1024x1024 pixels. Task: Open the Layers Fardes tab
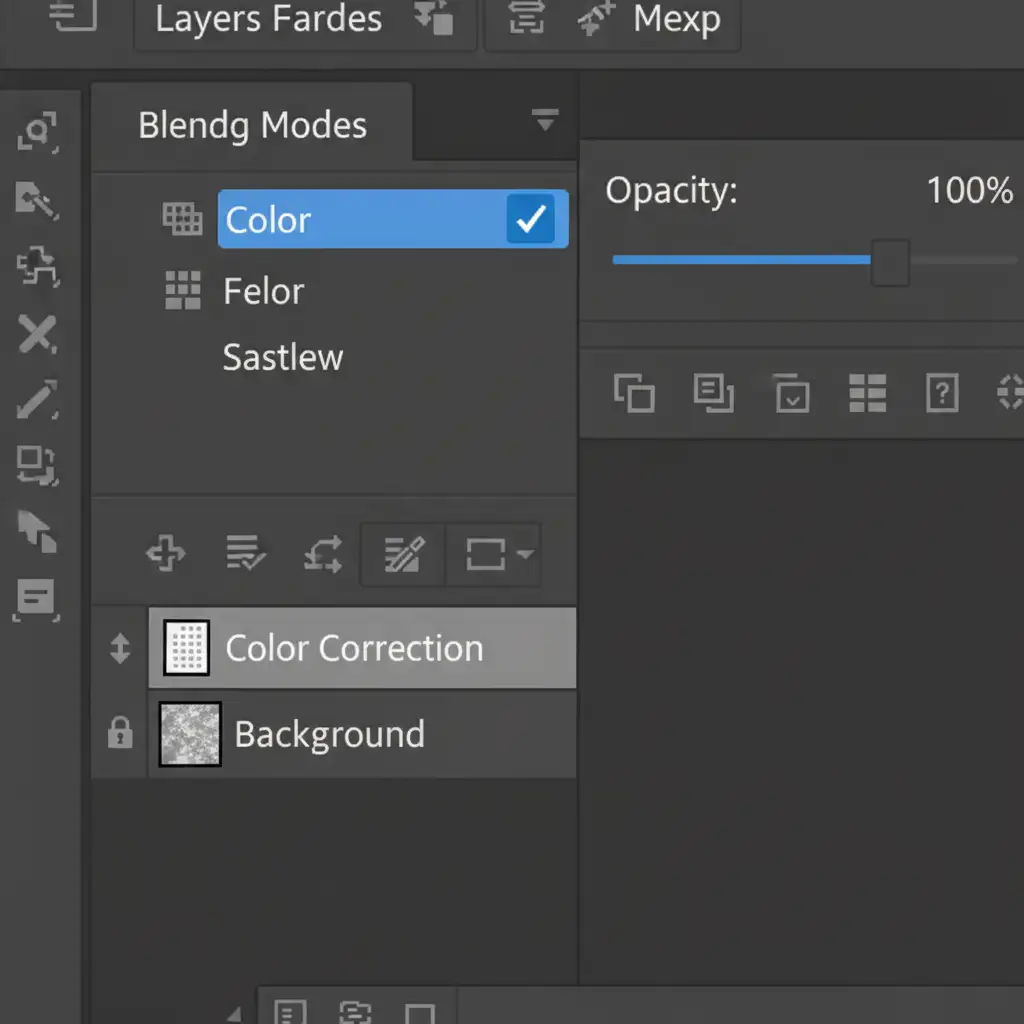click(268, 20)
